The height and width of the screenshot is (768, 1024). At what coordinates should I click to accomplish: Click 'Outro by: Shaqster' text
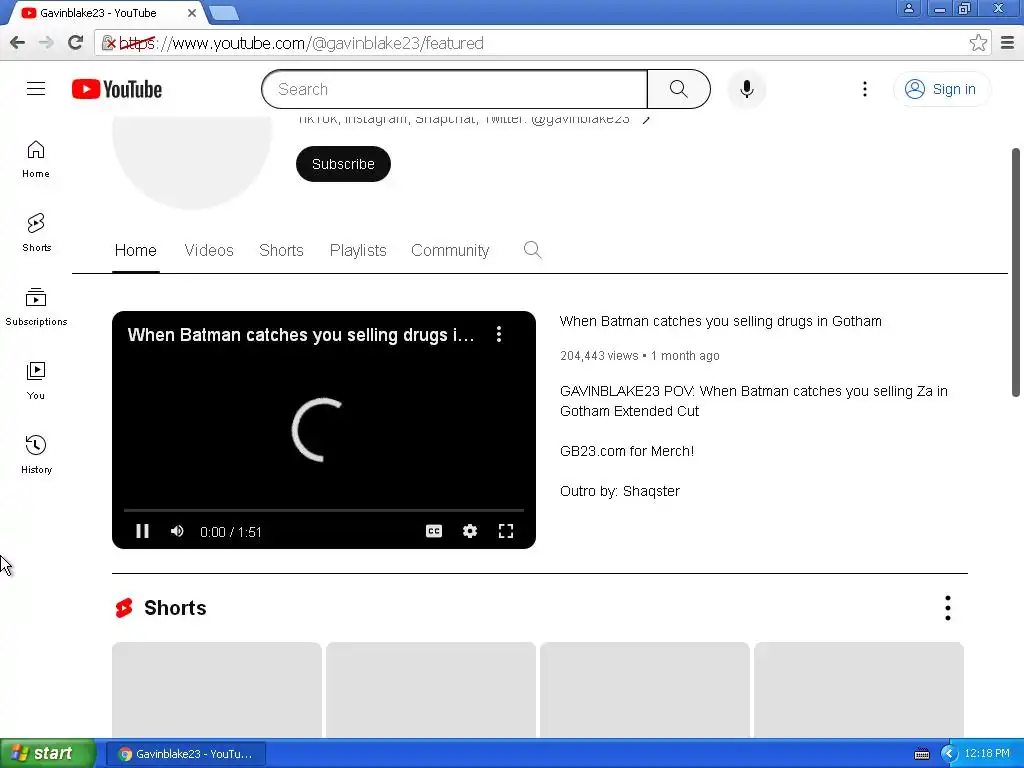point(620,491)
